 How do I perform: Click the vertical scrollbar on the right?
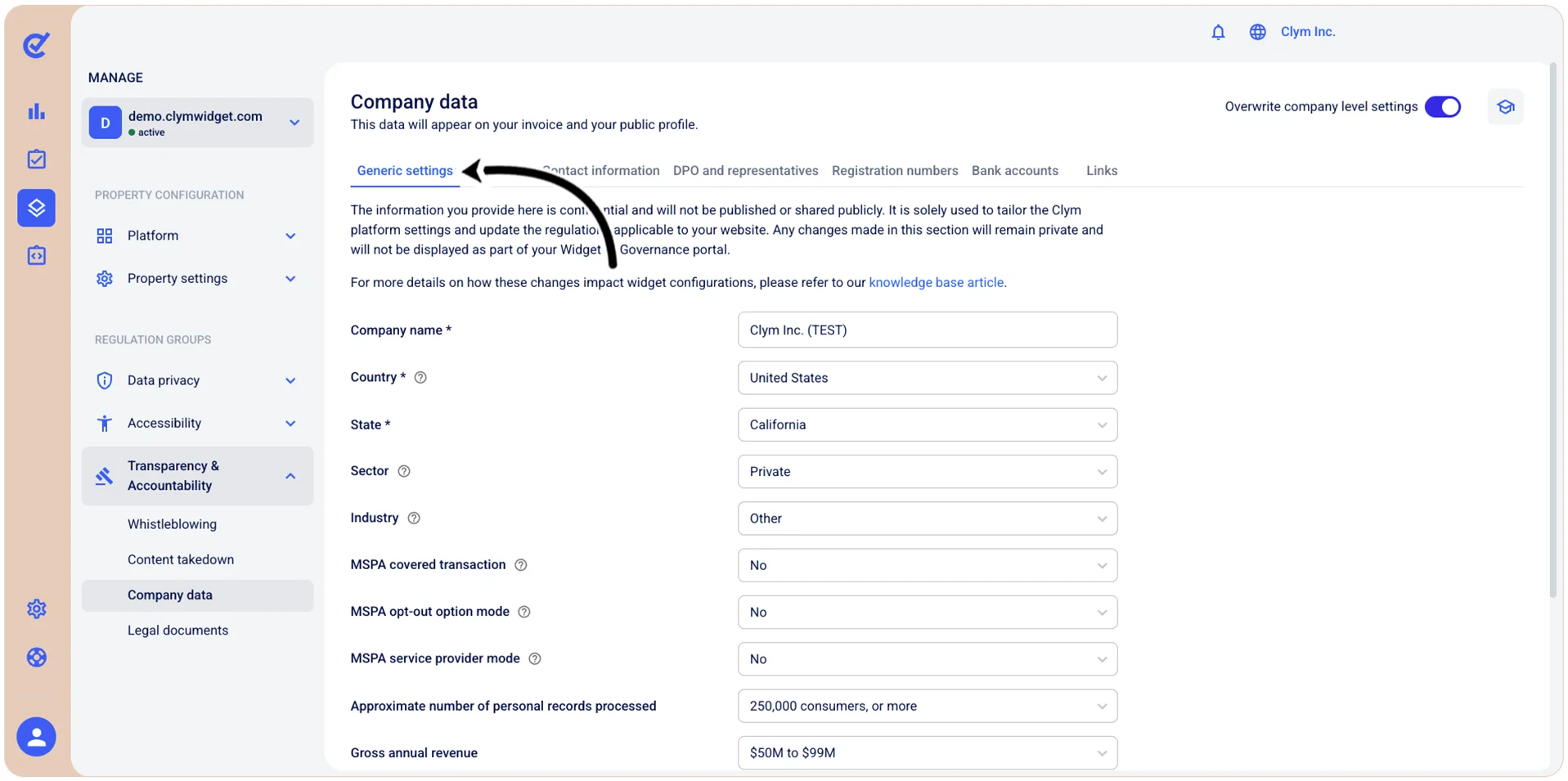pos(1552,330)
